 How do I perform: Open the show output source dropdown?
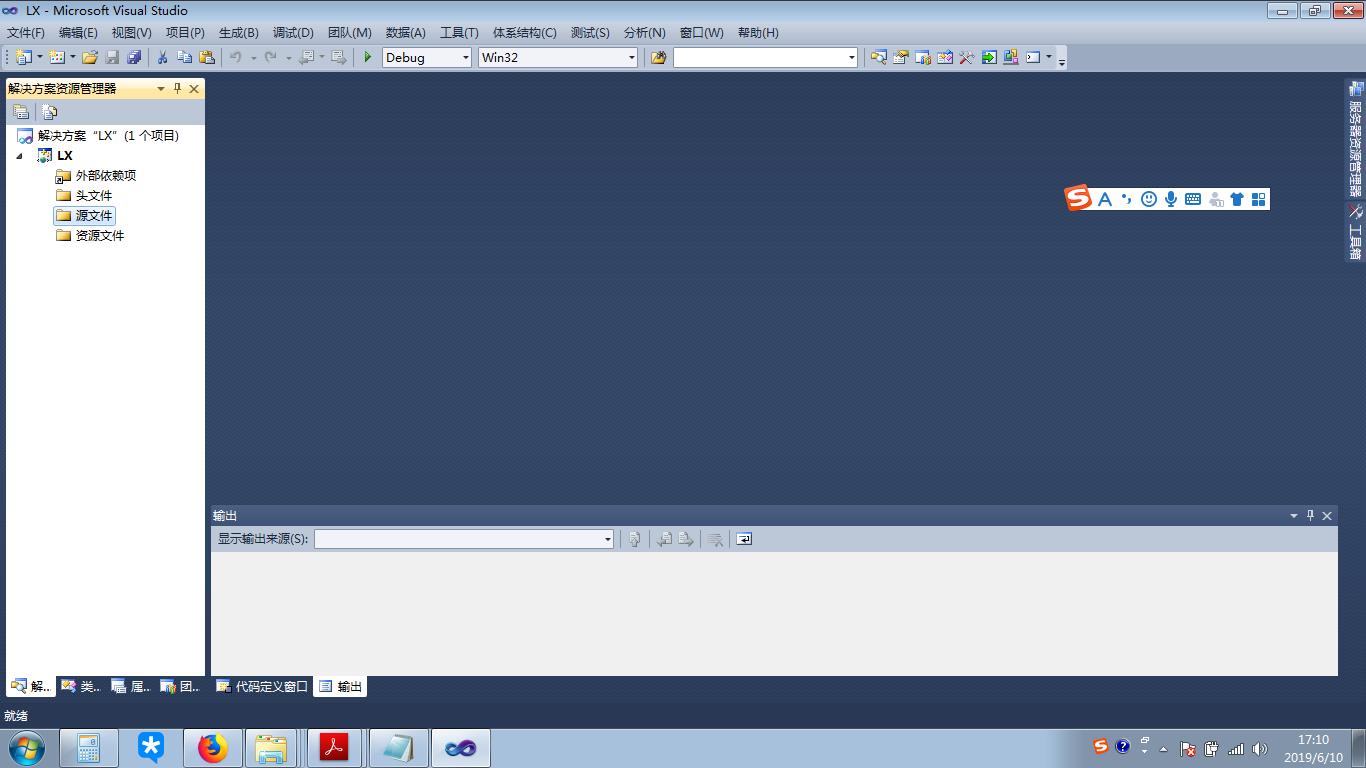pos(607,539)
